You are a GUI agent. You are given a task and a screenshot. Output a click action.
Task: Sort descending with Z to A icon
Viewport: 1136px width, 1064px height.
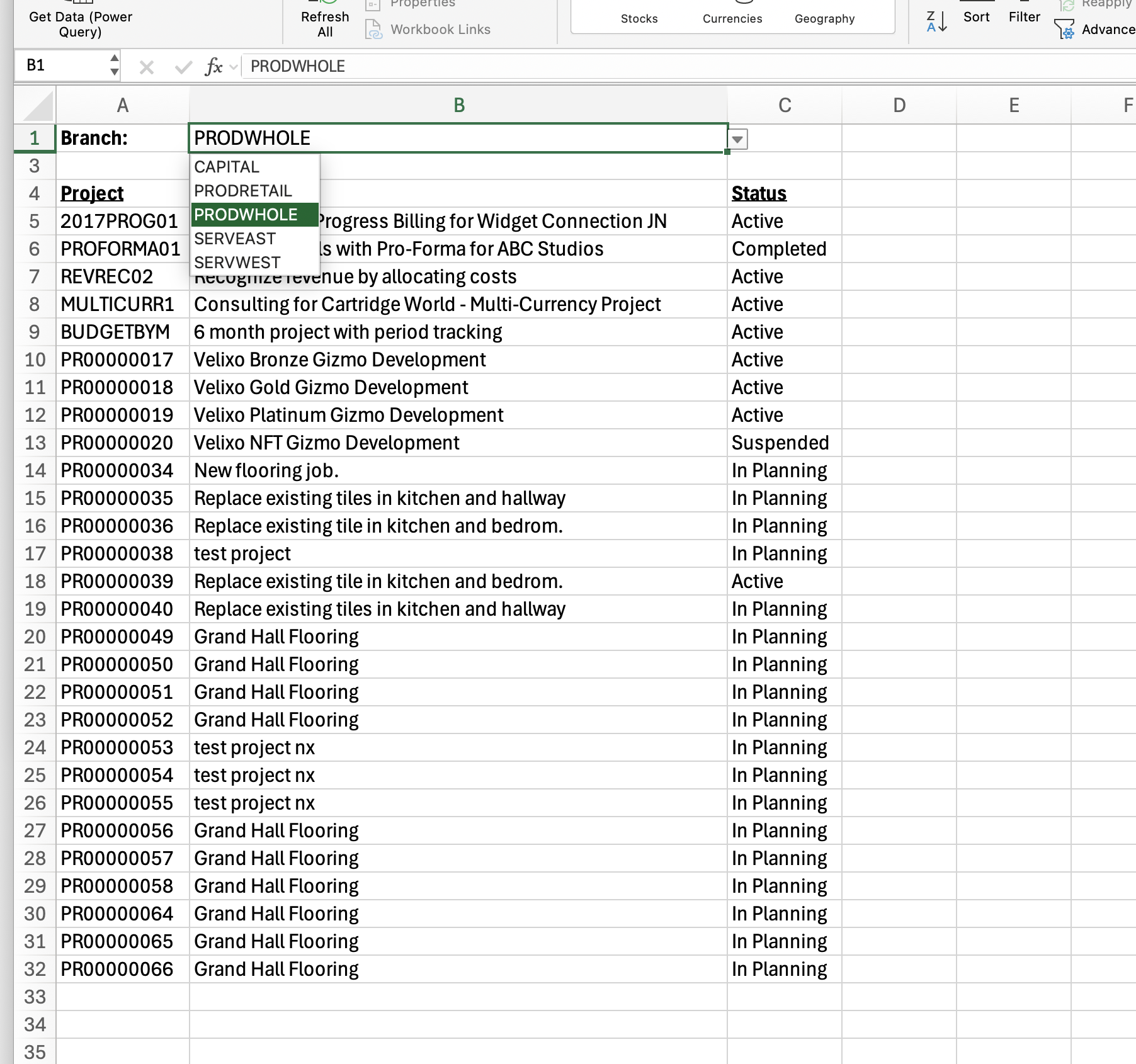click(x=936, y=21)
